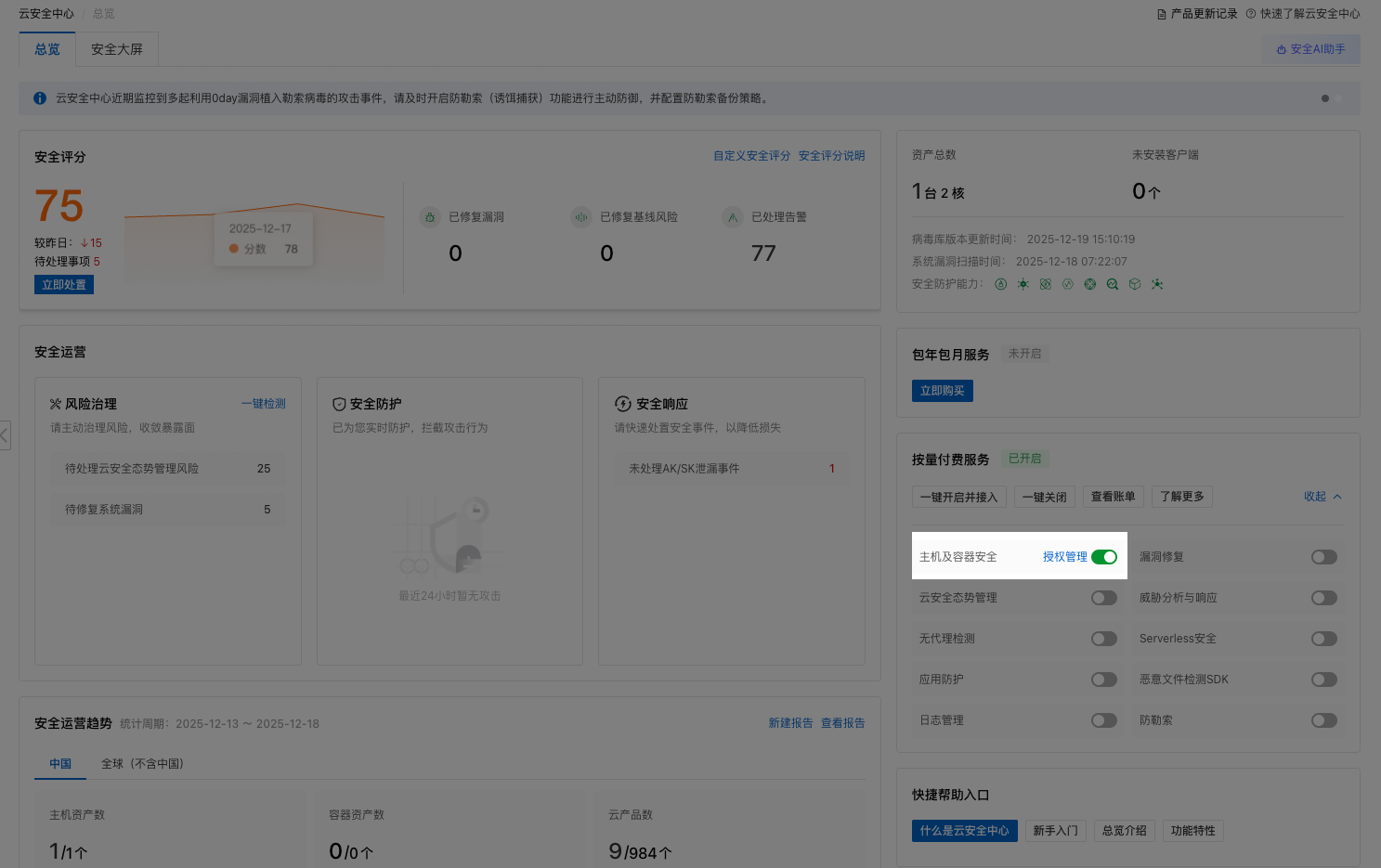The height and width of the screenshot is (868, 1381).
Task: Open the 安全大屏 tab
Action: (x=117, y=49)
